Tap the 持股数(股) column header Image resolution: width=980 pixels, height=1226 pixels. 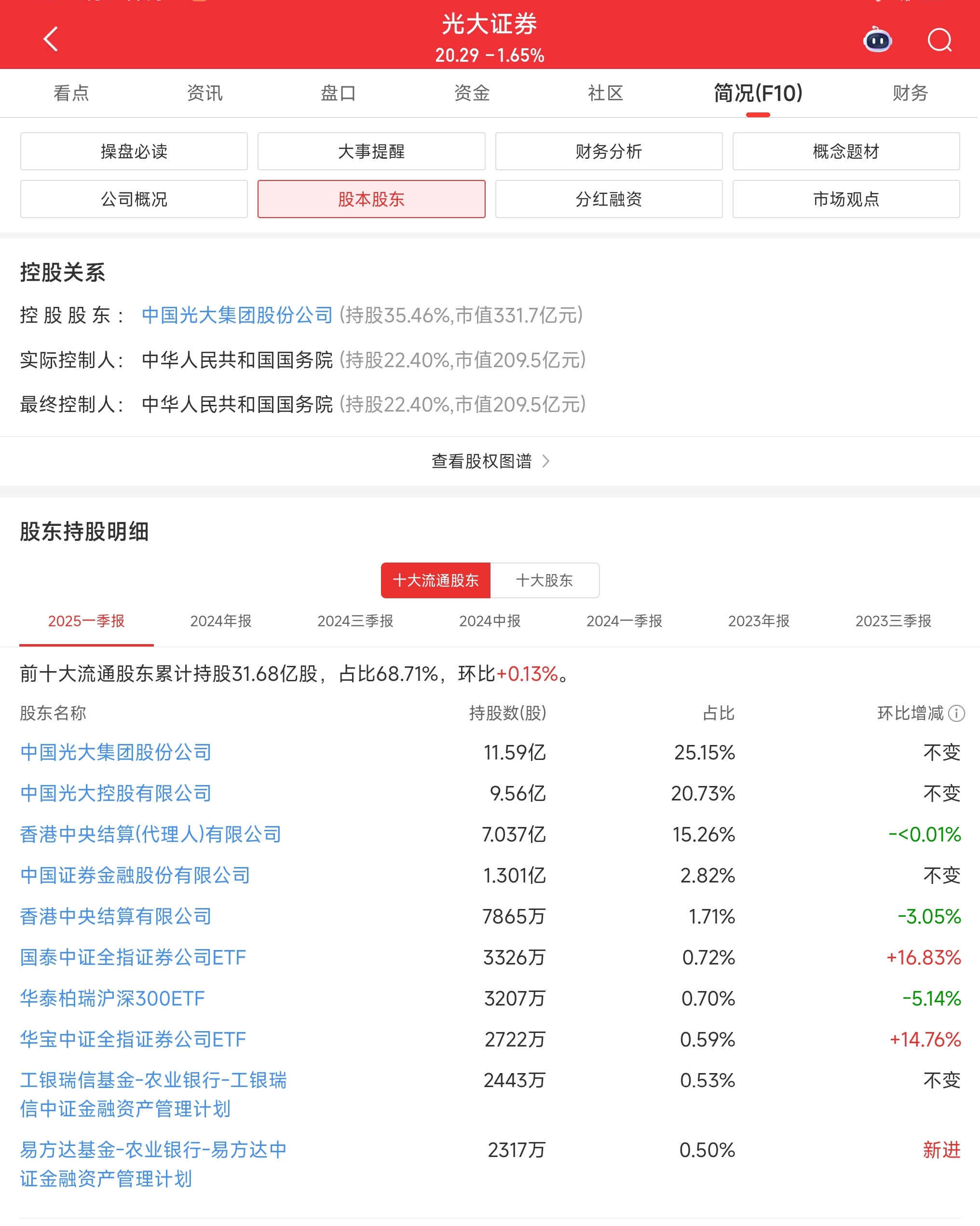pos(508,713)
